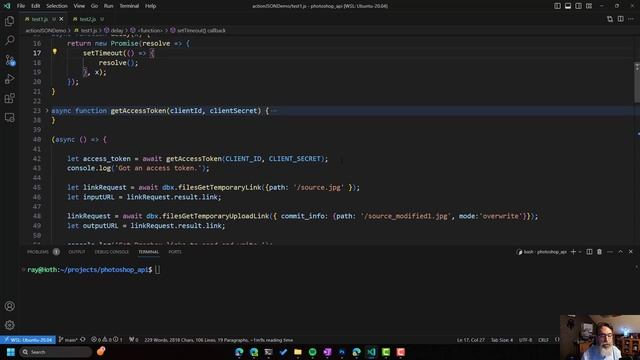Open the File menu
The width and height of the screenshot is (640, 360).
(21, 6)
